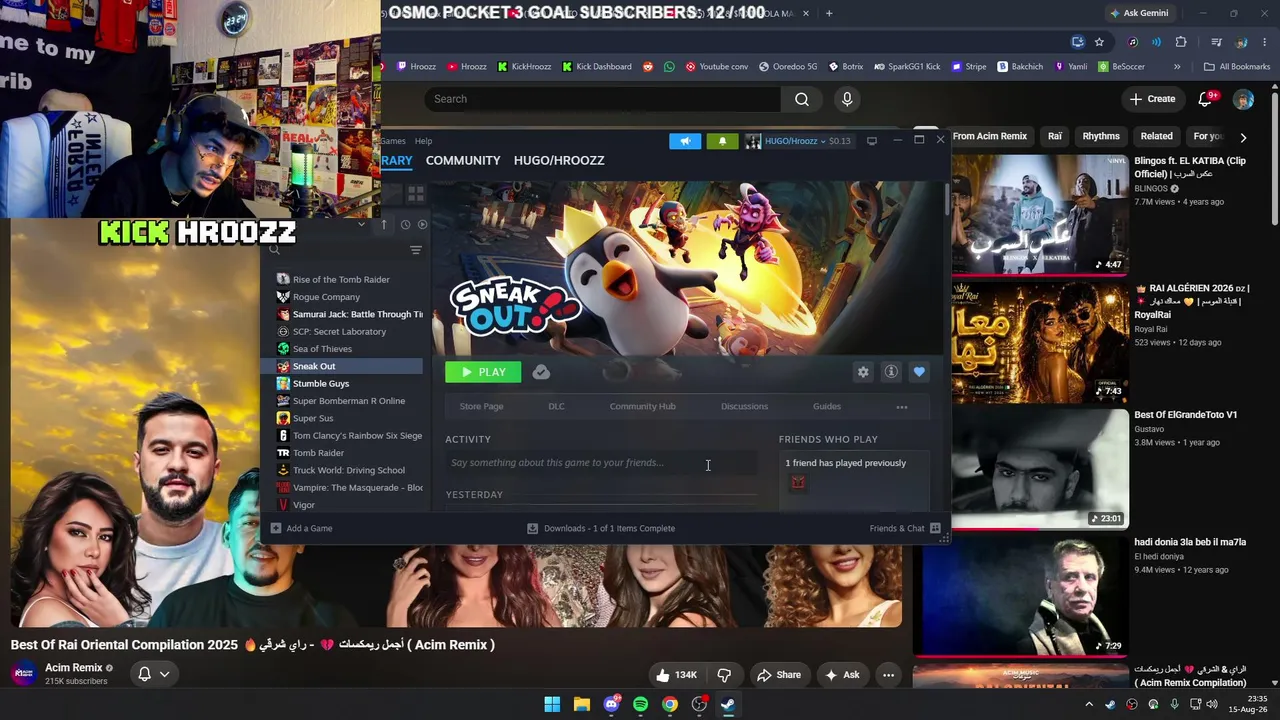Screen dimensions: 1280x720
Task: Click ready-to-play filter icon in Steam library
Action: point(422,225)
